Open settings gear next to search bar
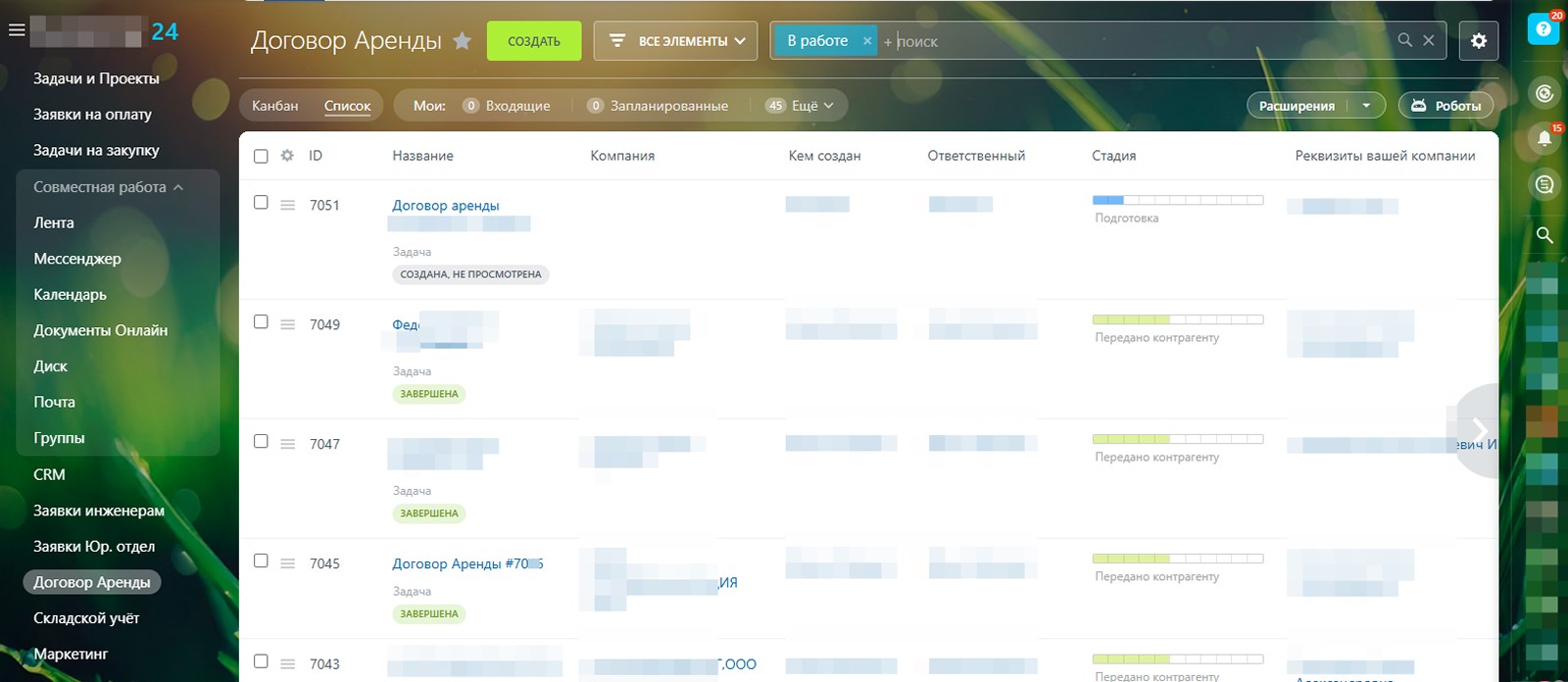Viewport: 1568px width, 682px height. point(1478,41)
